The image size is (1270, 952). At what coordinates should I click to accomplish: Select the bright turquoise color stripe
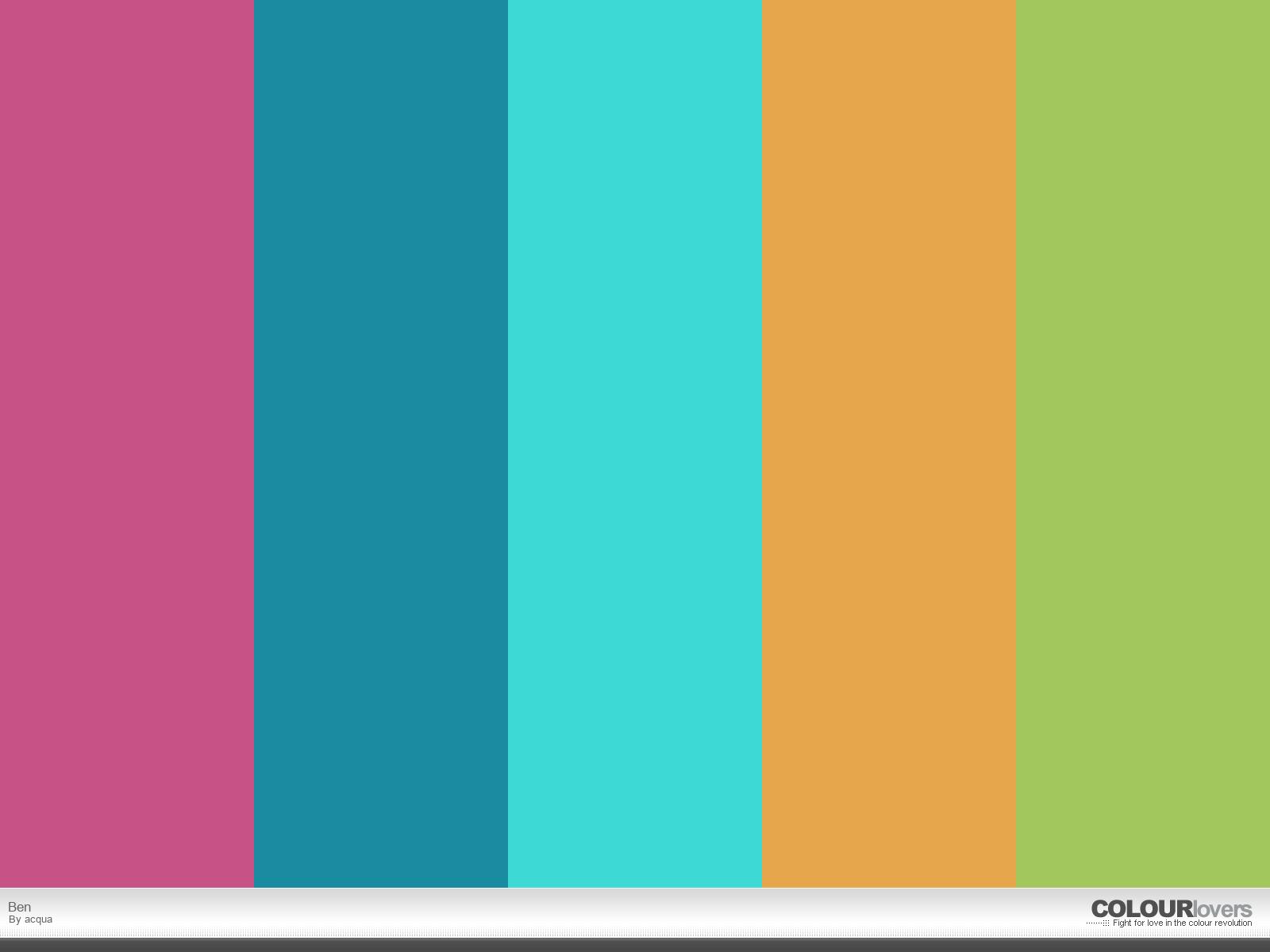click(x=635, y=443)
